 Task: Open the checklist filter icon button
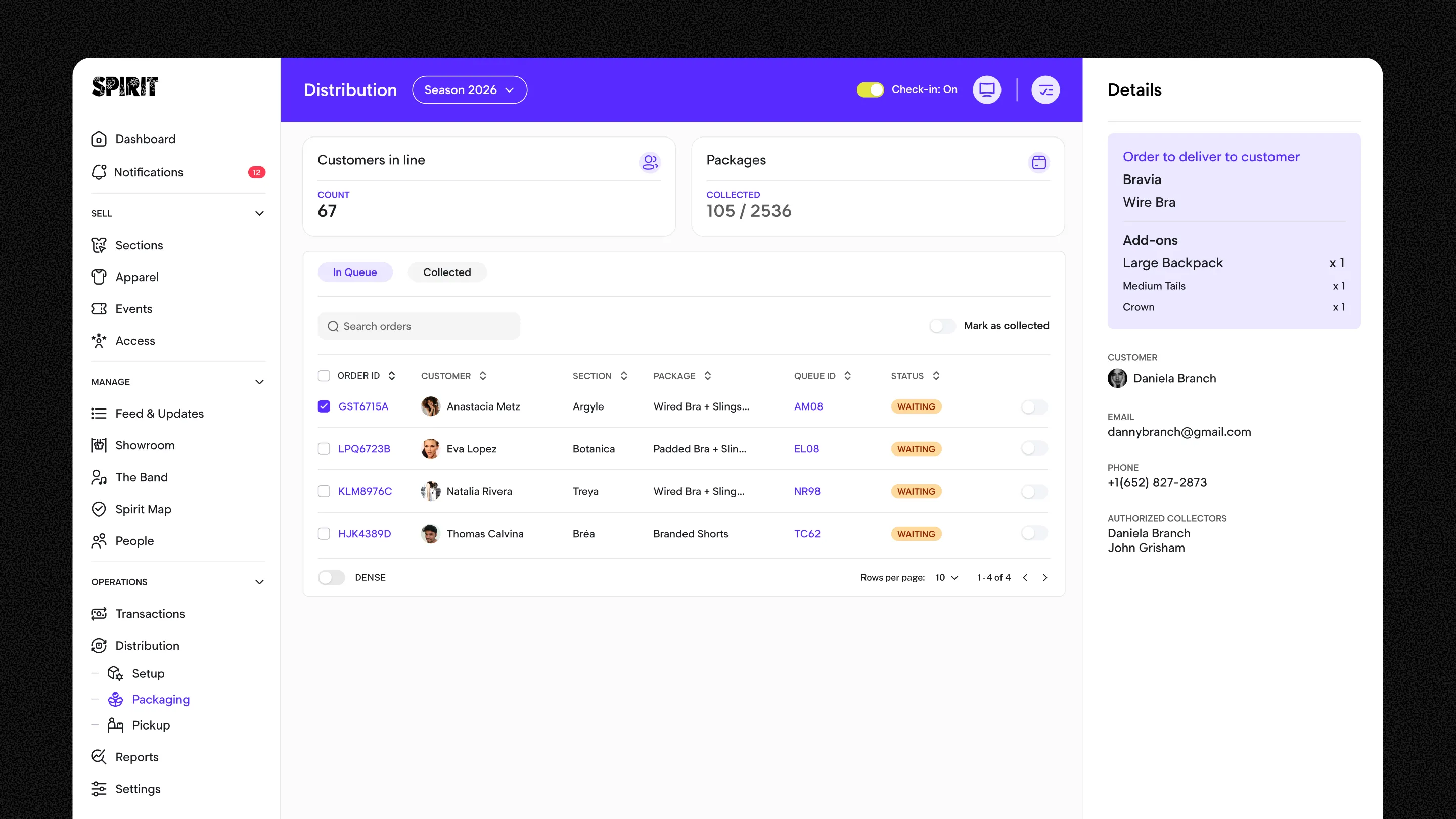(1045, 90)
